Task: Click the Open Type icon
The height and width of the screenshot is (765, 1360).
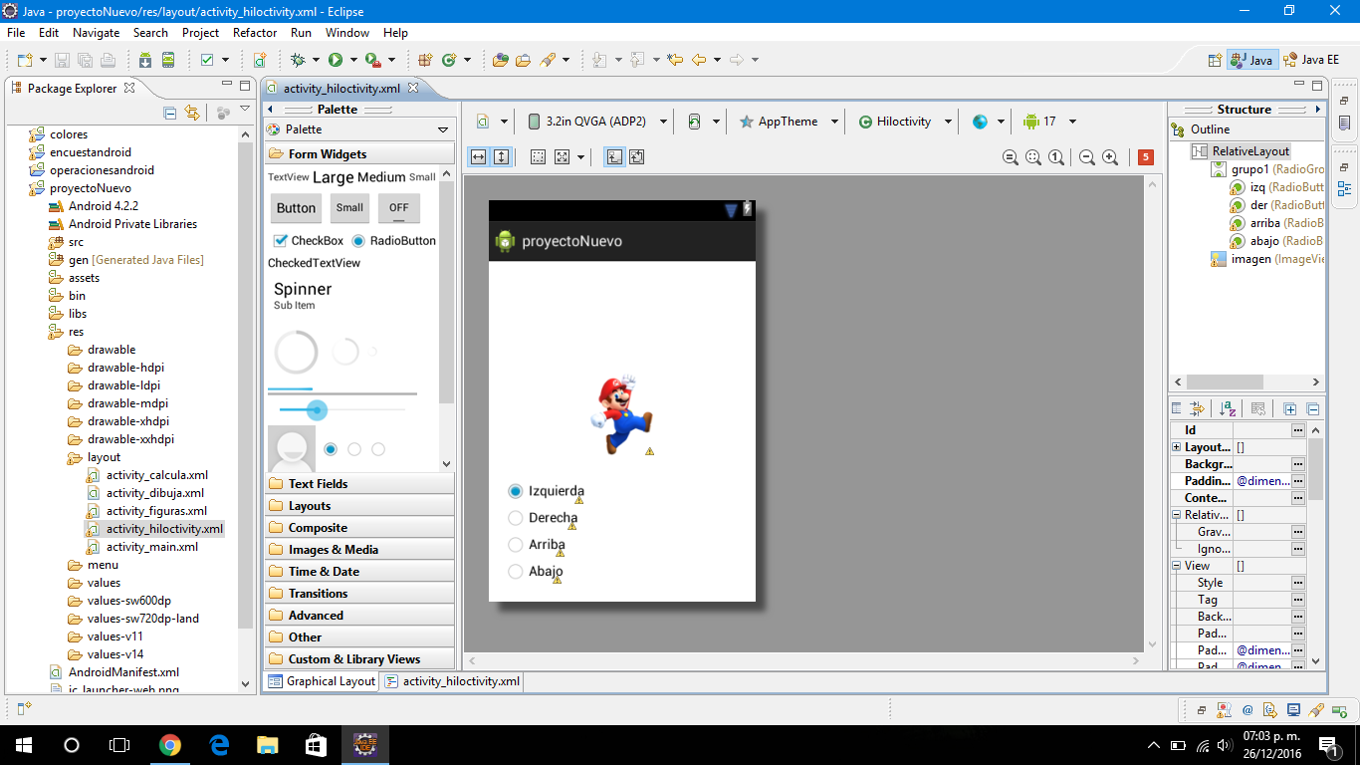Action: click(x=501, y=60)
